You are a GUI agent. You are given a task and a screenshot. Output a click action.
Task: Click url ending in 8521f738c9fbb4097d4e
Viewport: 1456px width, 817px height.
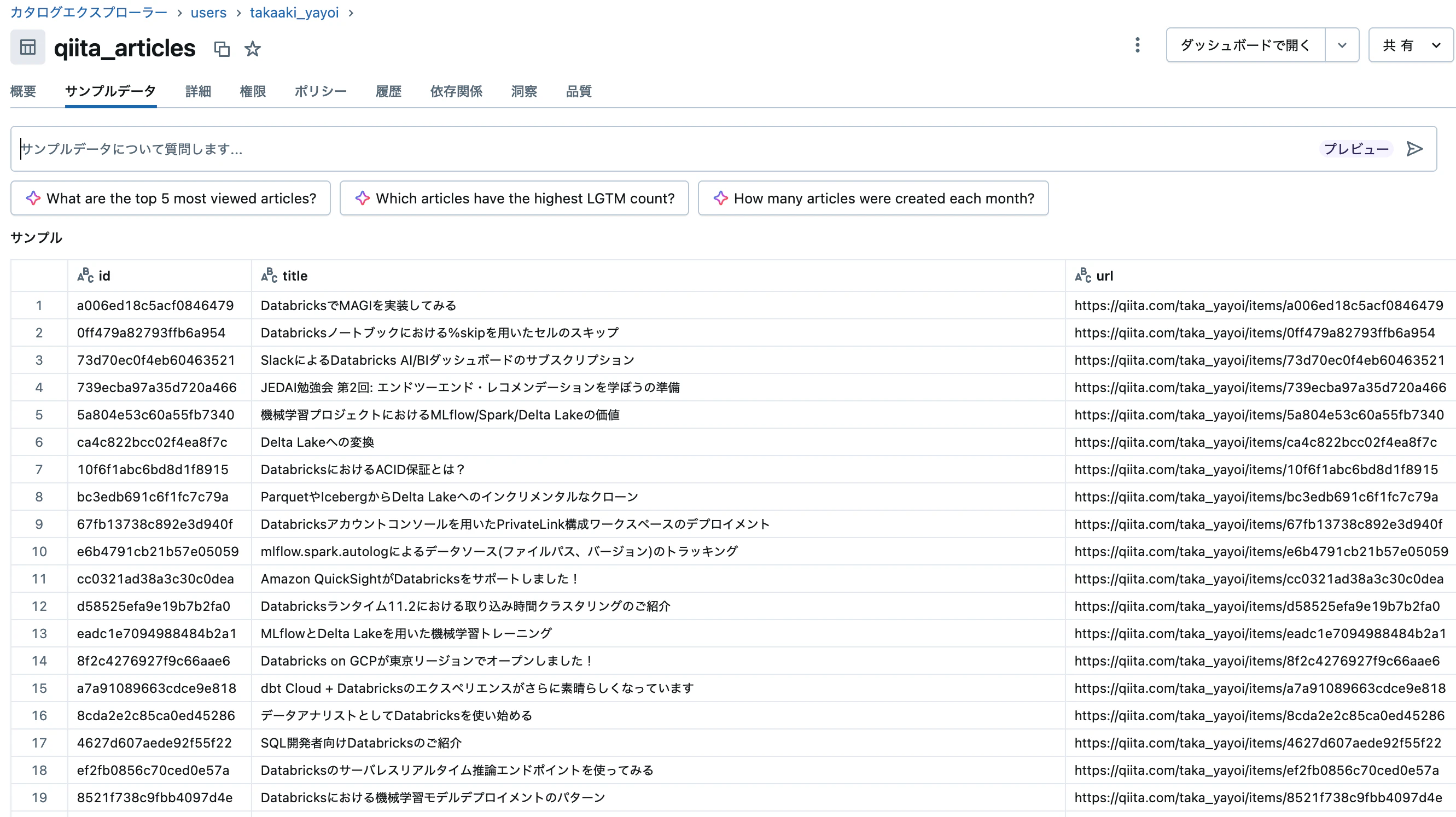pyautogui.click(x=1258, y=798)
